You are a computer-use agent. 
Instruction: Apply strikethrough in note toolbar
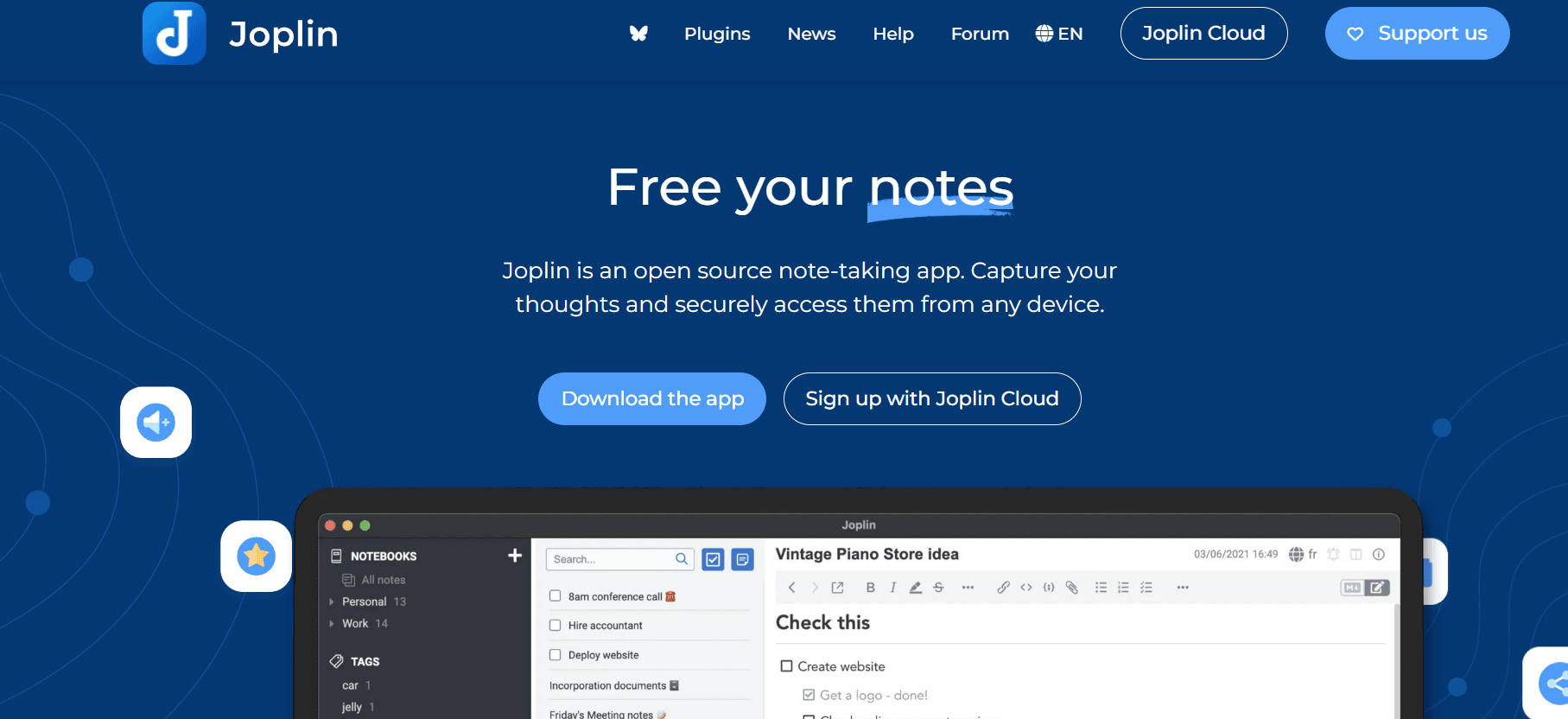pos(938,588)
